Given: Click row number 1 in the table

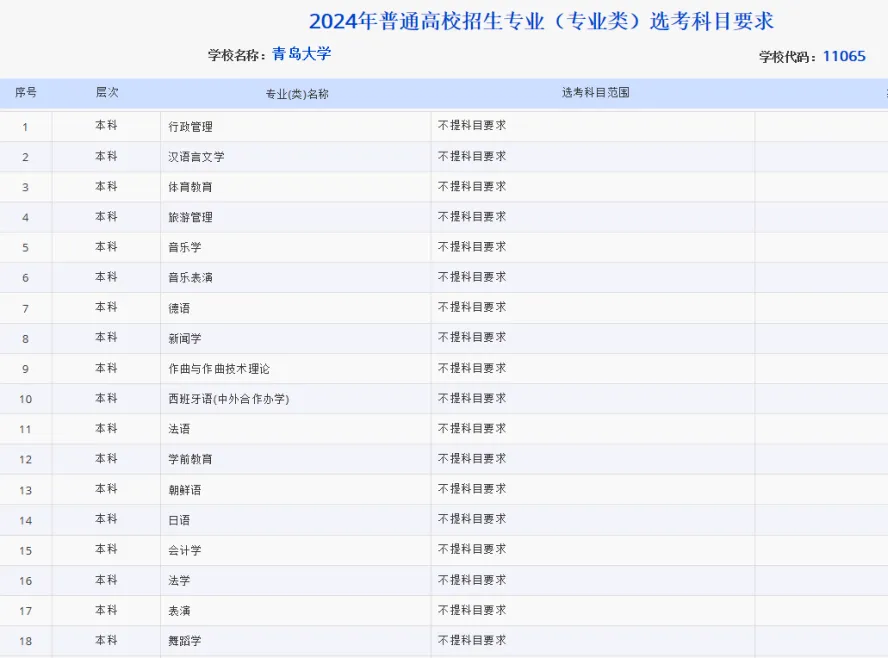Looking at the screenshot, I should (x=25, y=127).
